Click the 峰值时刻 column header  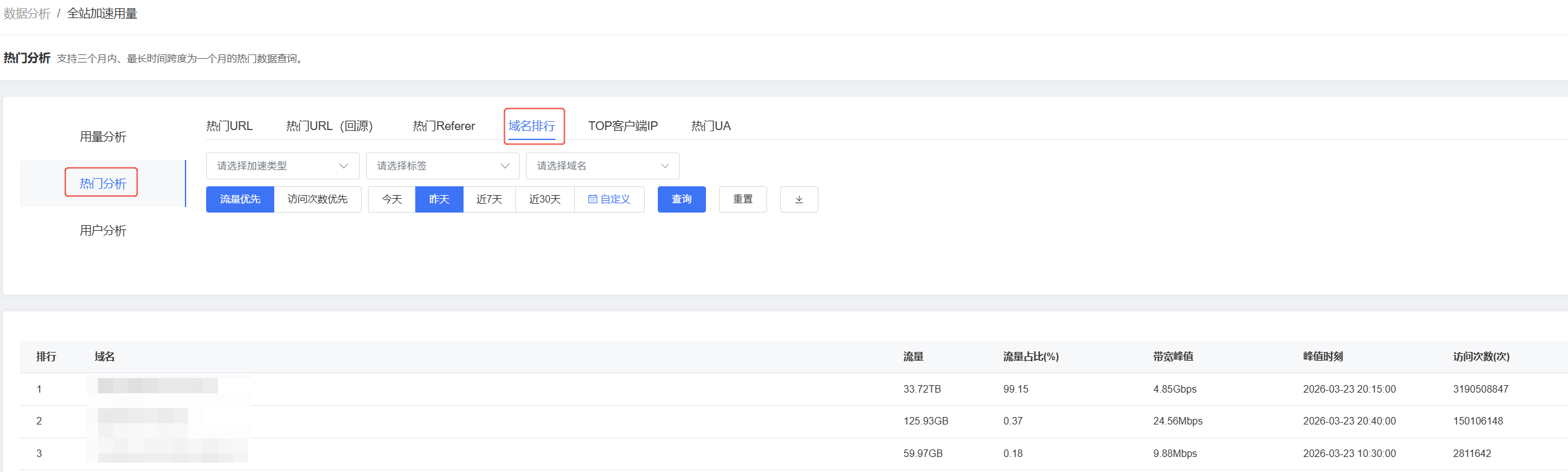click(x=1323, y=357)
